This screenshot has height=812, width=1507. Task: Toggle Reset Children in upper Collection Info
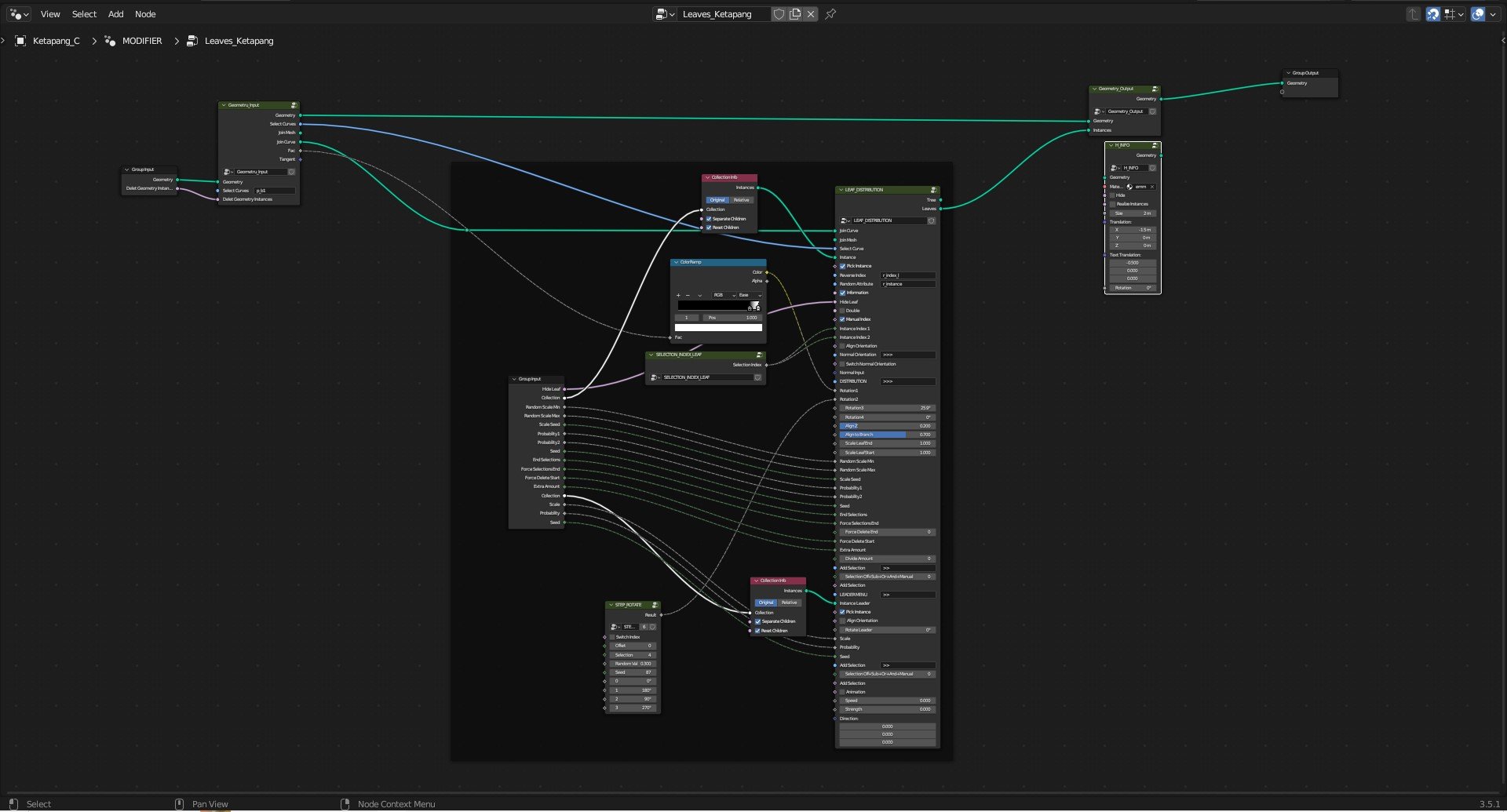pyautogui.click(x=709, y=228)
